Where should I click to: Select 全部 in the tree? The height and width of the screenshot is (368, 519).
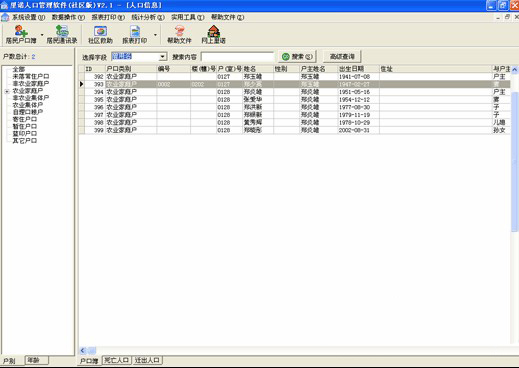pos(19,69)
